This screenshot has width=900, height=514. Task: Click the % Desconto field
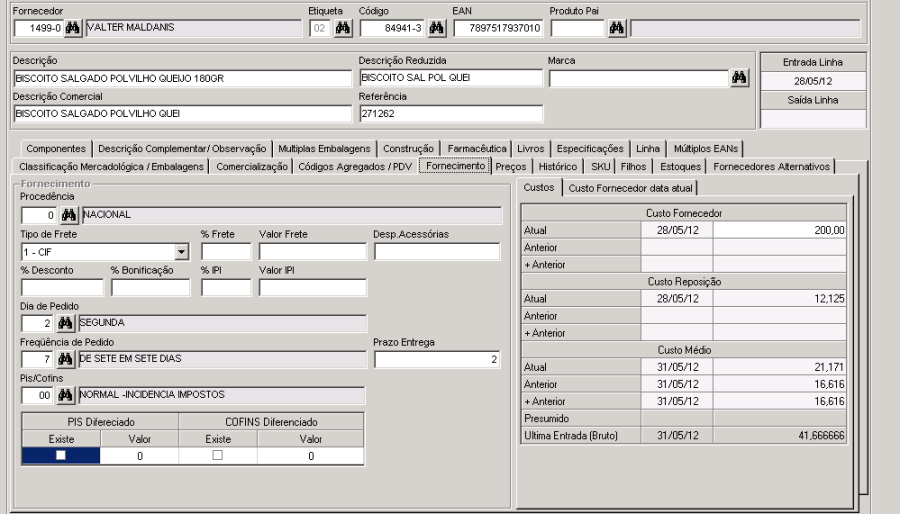[x=62, y=287]
